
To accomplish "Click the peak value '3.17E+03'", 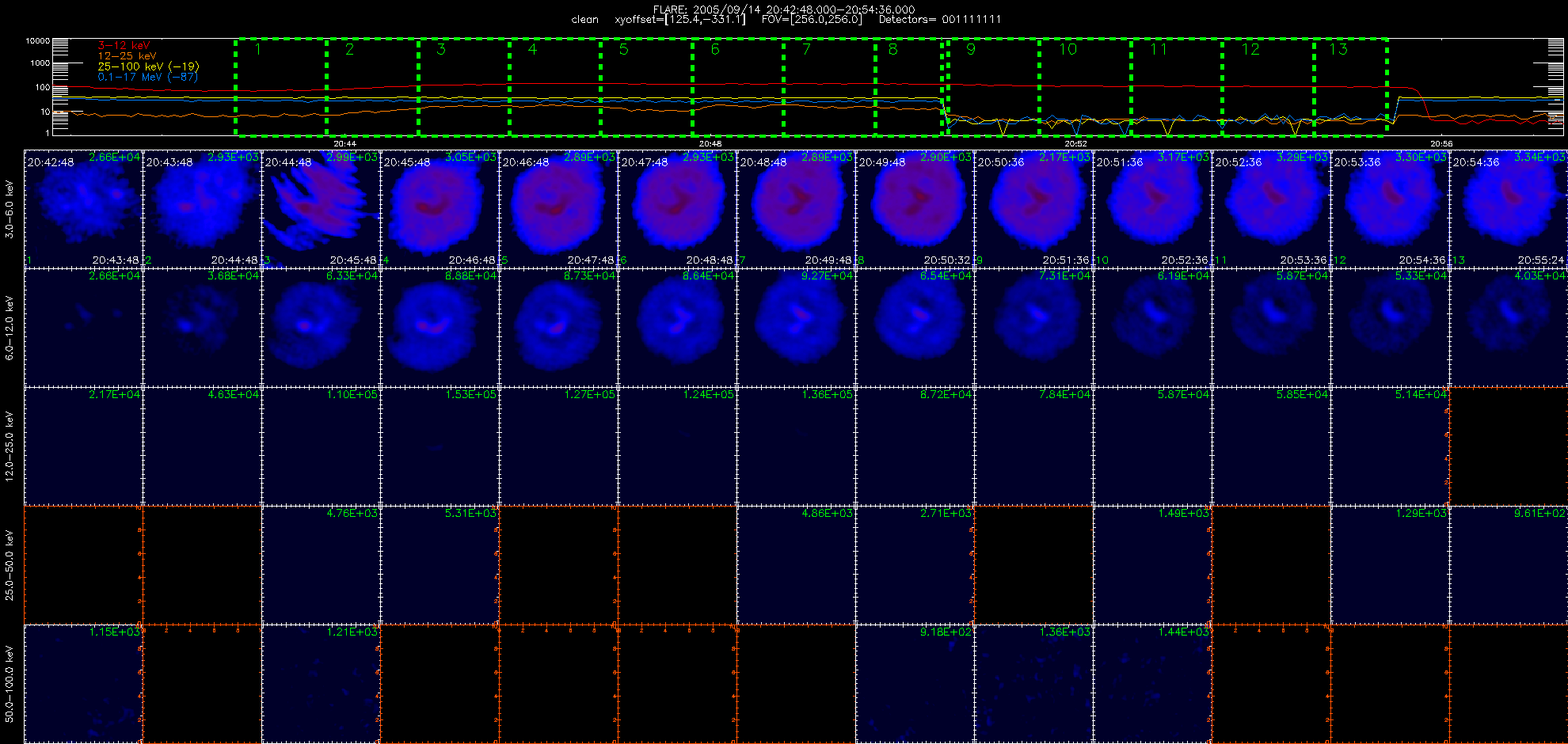I will tap(1184, 157).
